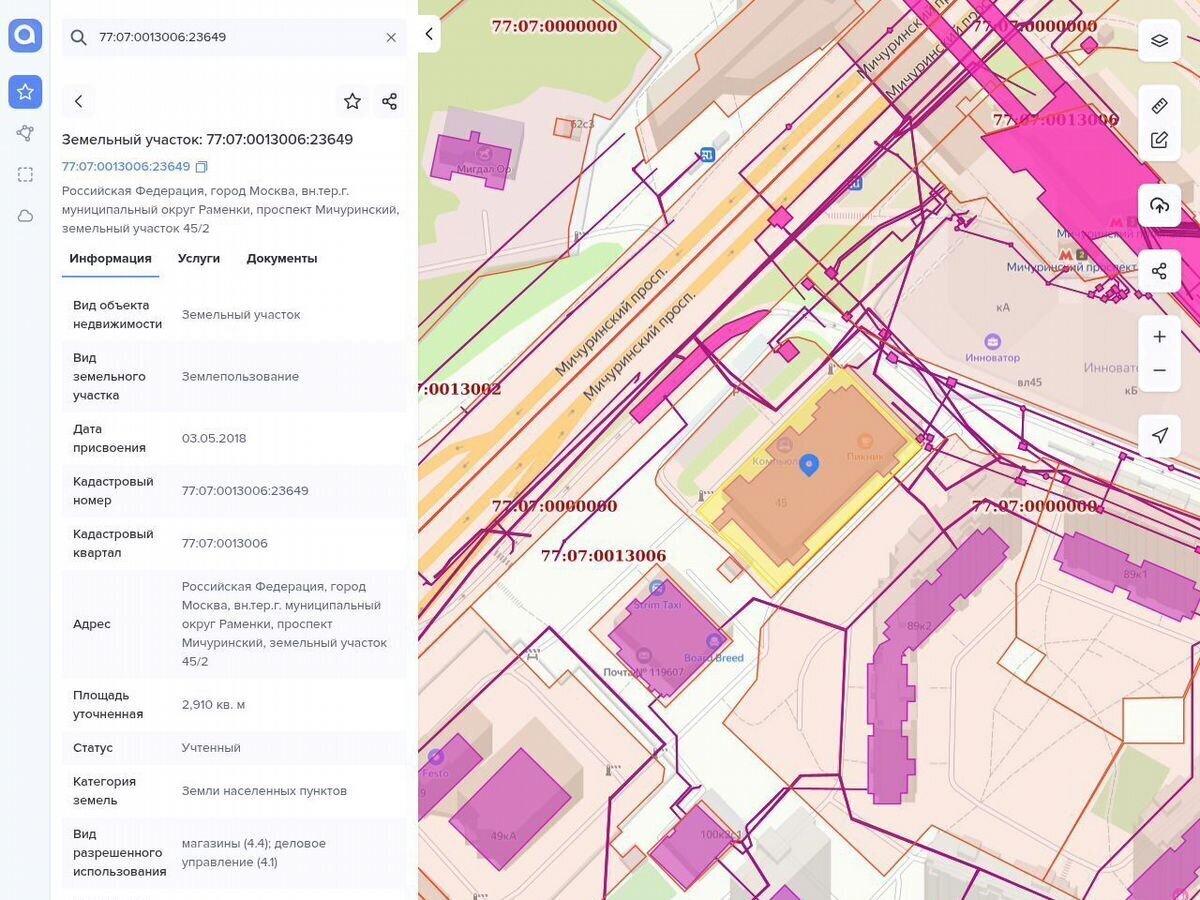
Task: Zoom out the map with minus
Action: [x=1159, y=371]
